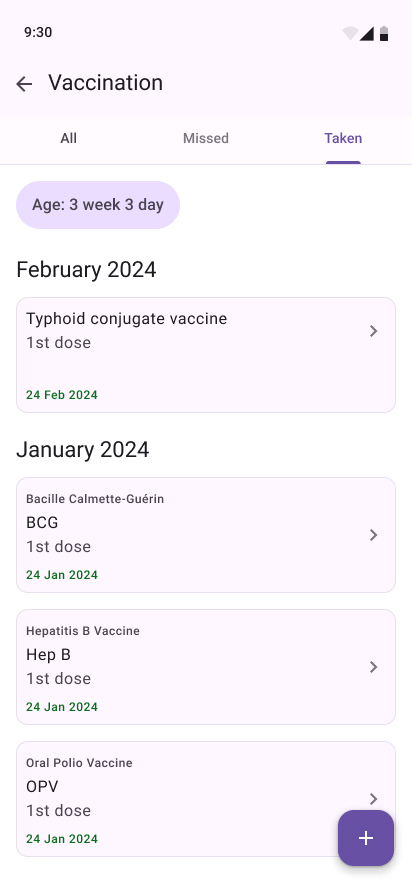Click the cellular signal icon
Viewport: 412px width, 892px height.
pyautogui.click(x=366, y=34)
